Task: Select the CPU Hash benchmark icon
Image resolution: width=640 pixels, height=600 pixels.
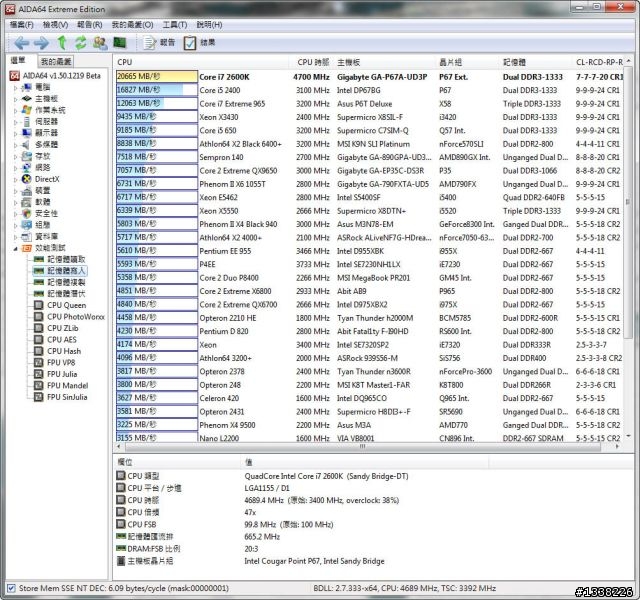Action: pyautogui.click(x=39, y=351)
